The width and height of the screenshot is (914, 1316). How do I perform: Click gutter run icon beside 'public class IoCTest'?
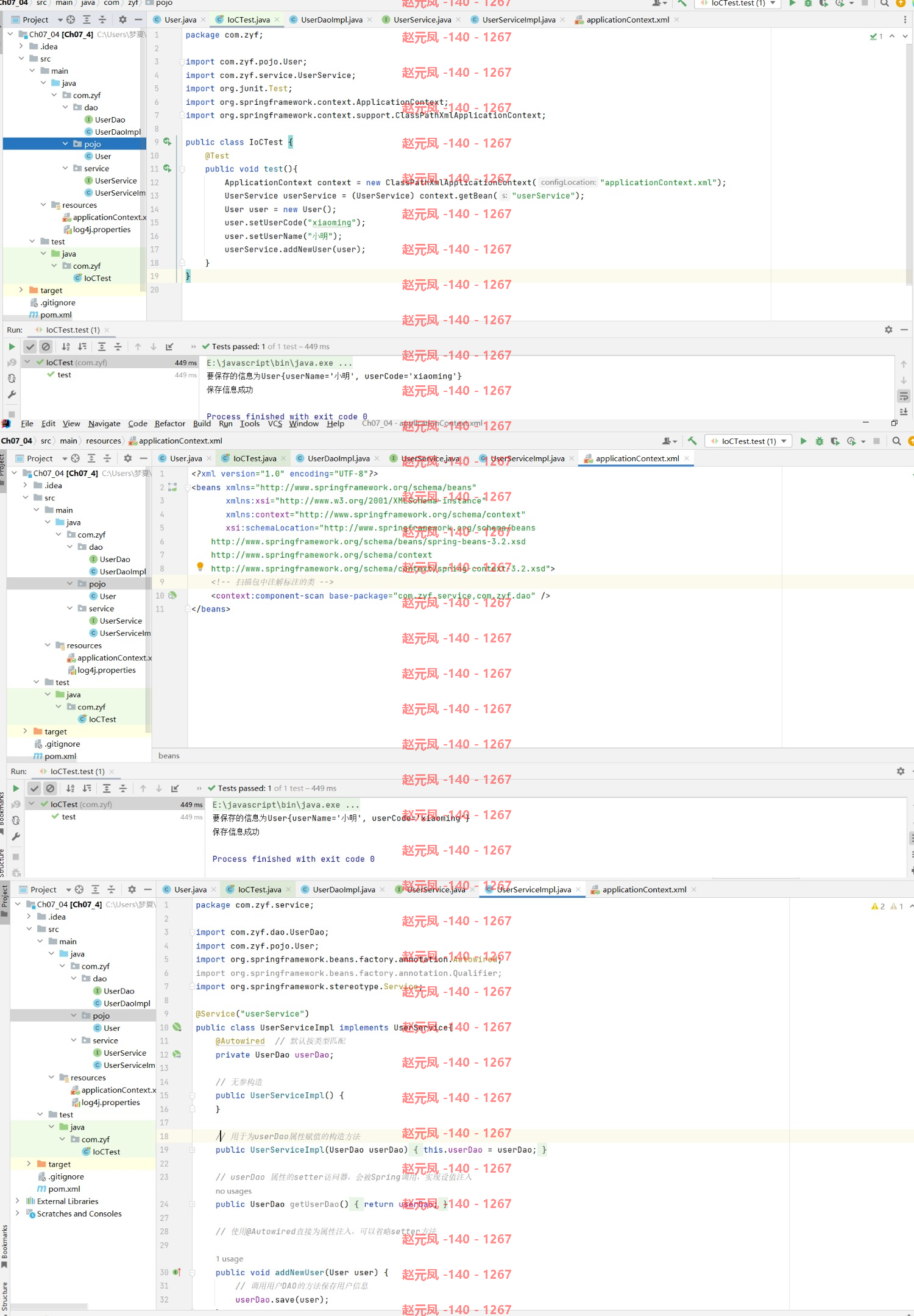click(167, 141)
